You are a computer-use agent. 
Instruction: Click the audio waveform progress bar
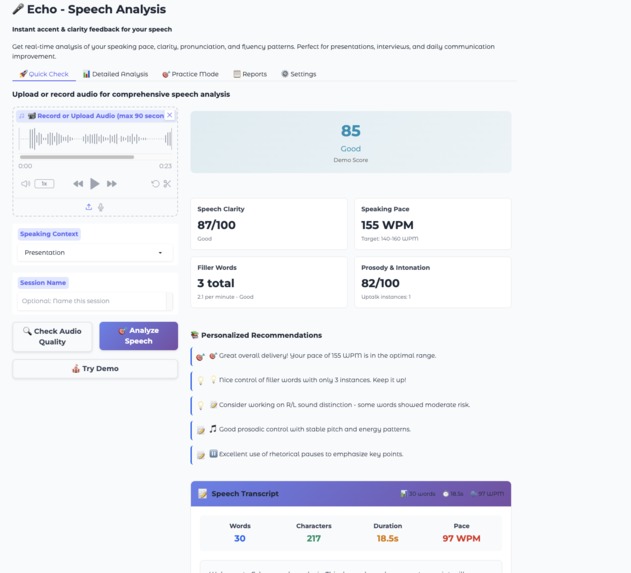tap(95, 157)
